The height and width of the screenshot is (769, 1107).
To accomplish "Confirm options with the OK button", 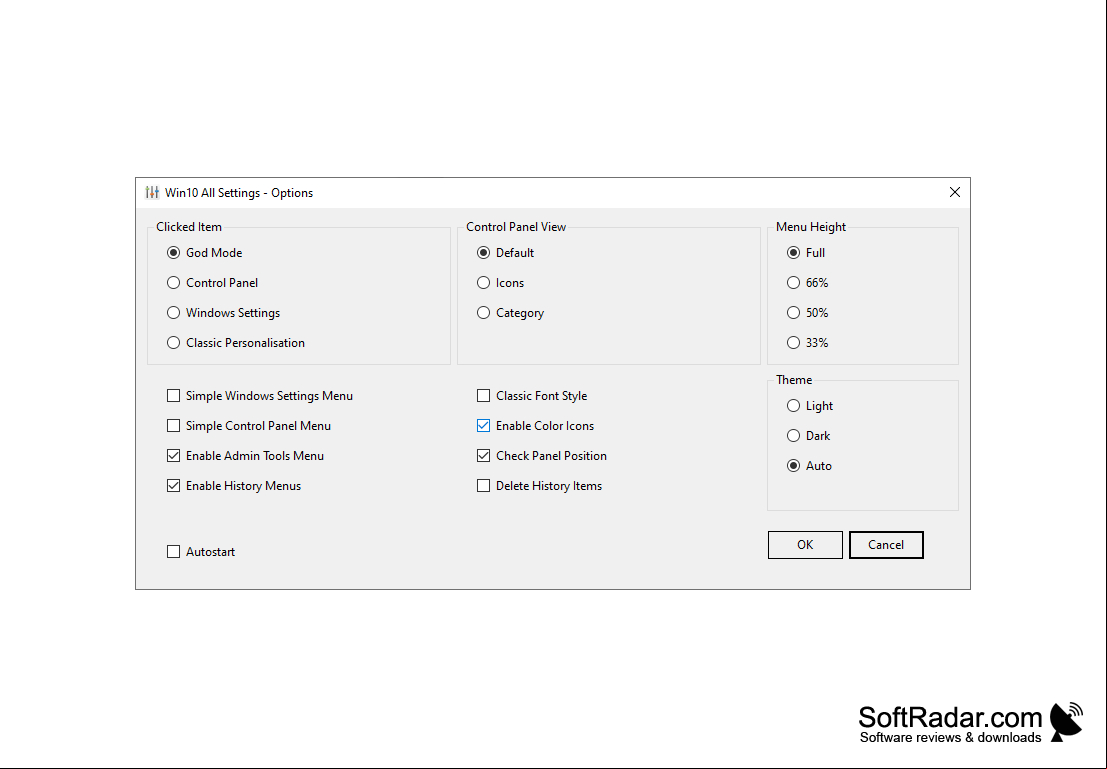I will pos(805,544).
